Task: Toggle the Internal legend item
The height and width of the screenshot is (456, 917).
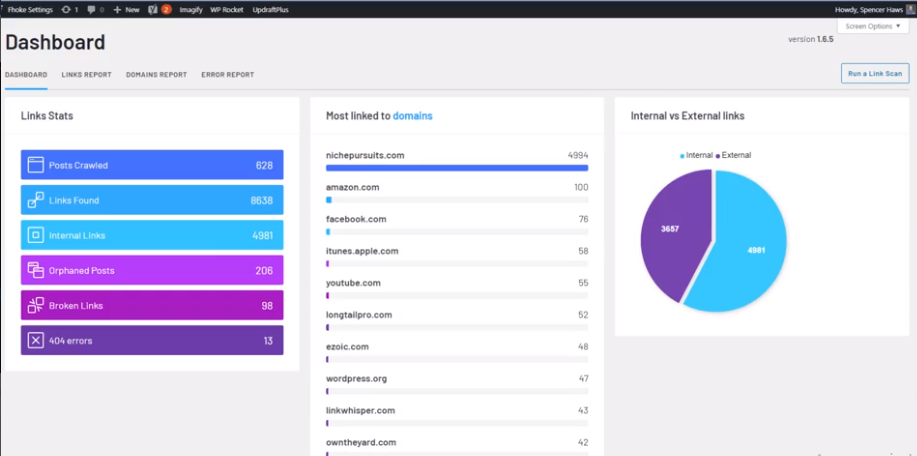Action: [696, 156]
